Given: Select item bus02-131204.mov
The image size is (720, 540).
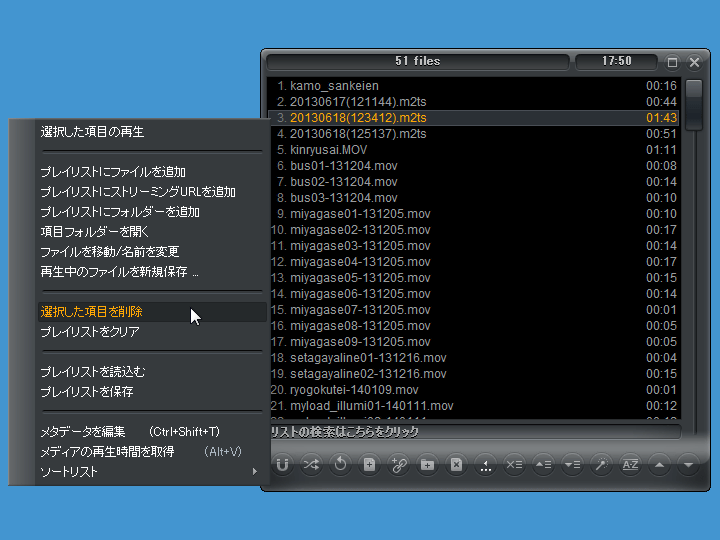Looking at the screenshot, I should click(x=474, y=182).
